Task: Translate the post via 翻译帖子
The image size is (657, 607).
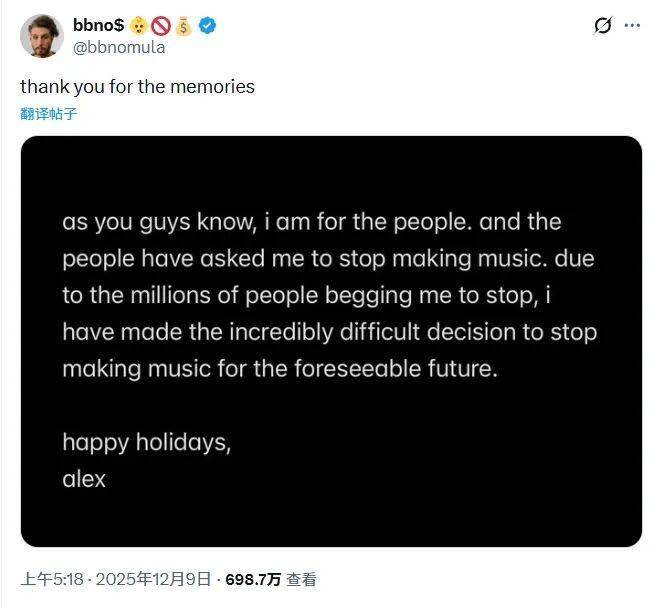Action: point(48,114)
